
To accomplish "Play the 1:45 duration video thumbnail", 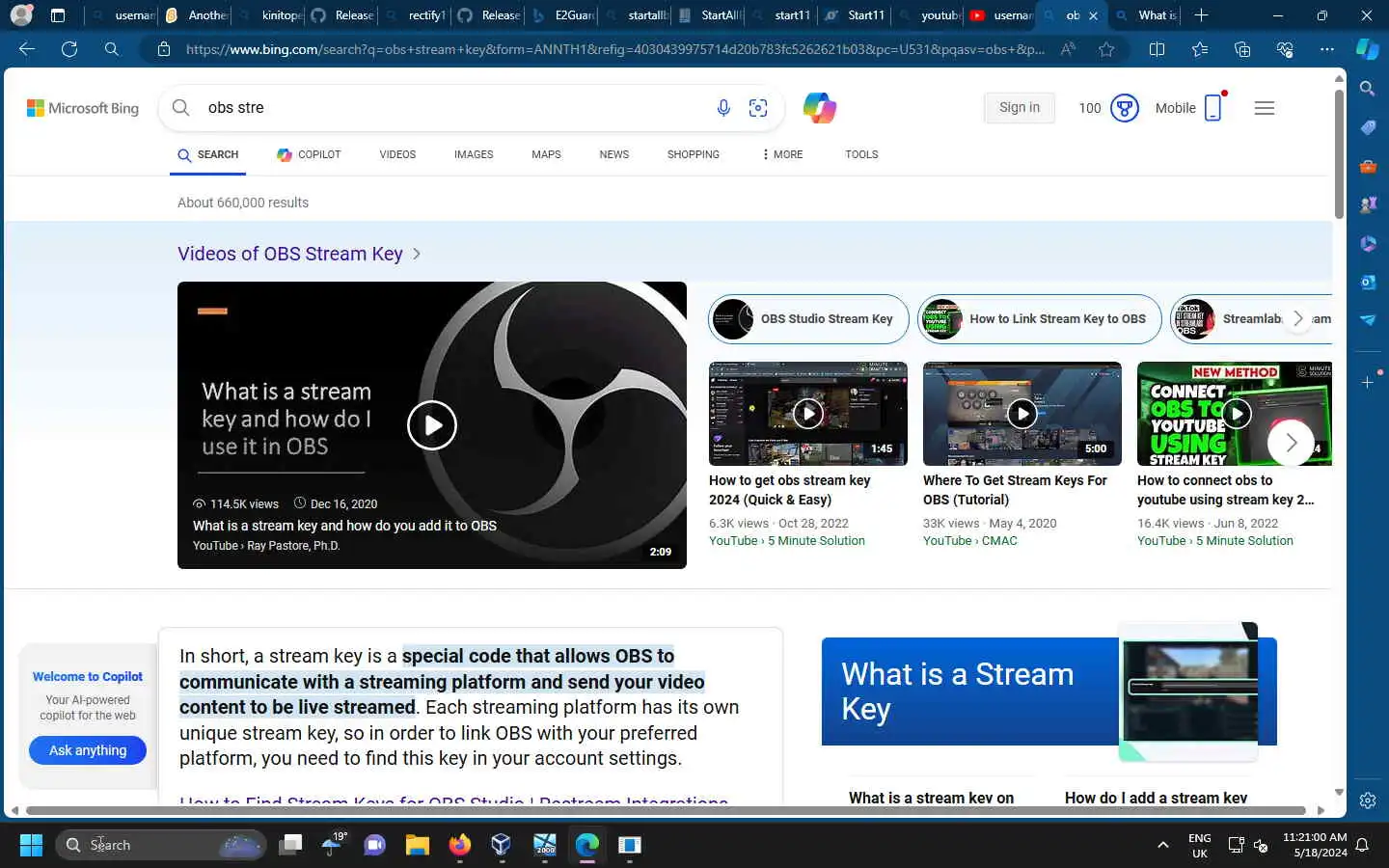I will click(808, 414).
